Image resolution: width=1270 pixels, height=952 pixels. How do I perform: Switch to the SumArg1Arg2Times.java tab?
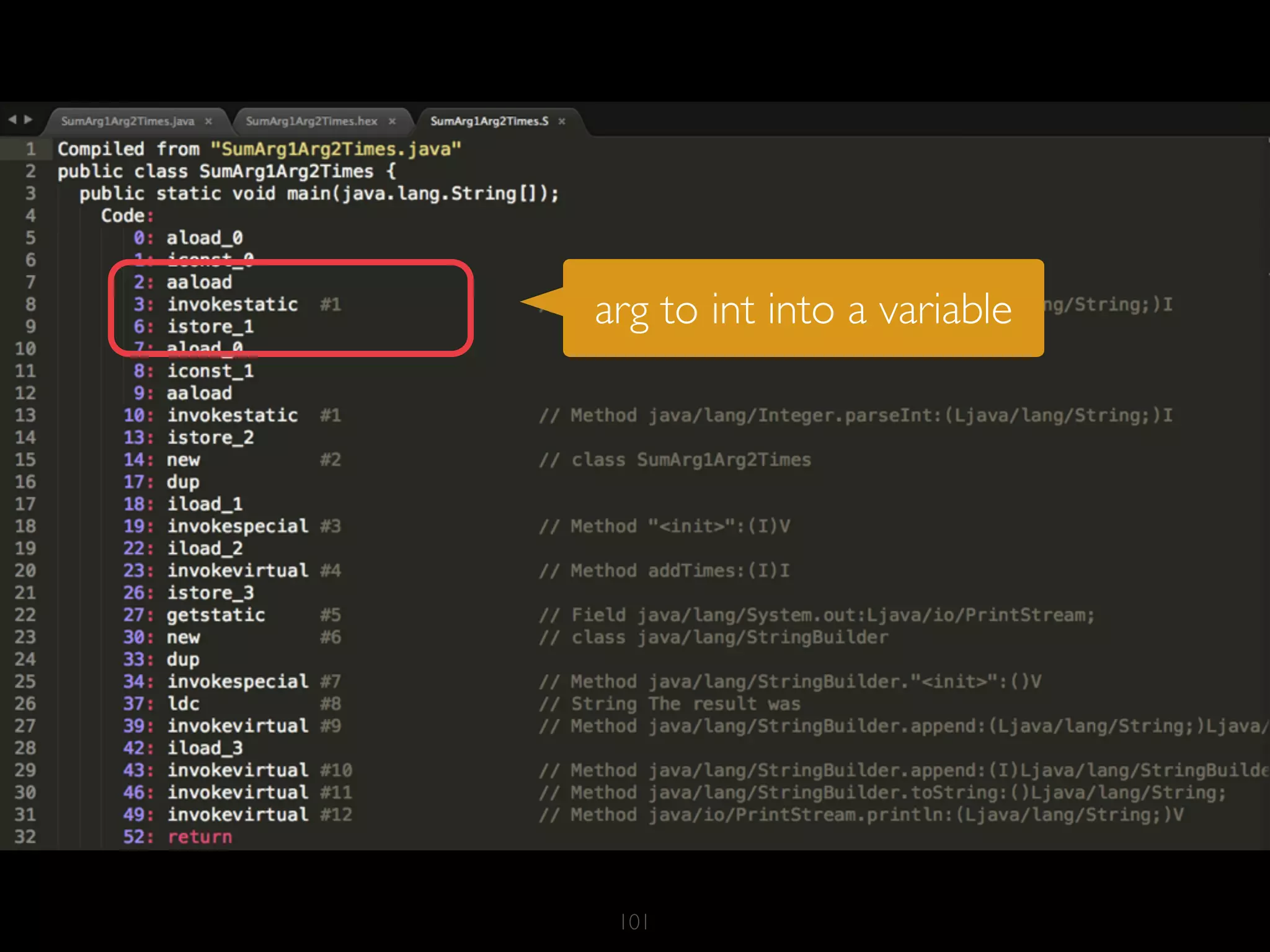tap(128, 121)
